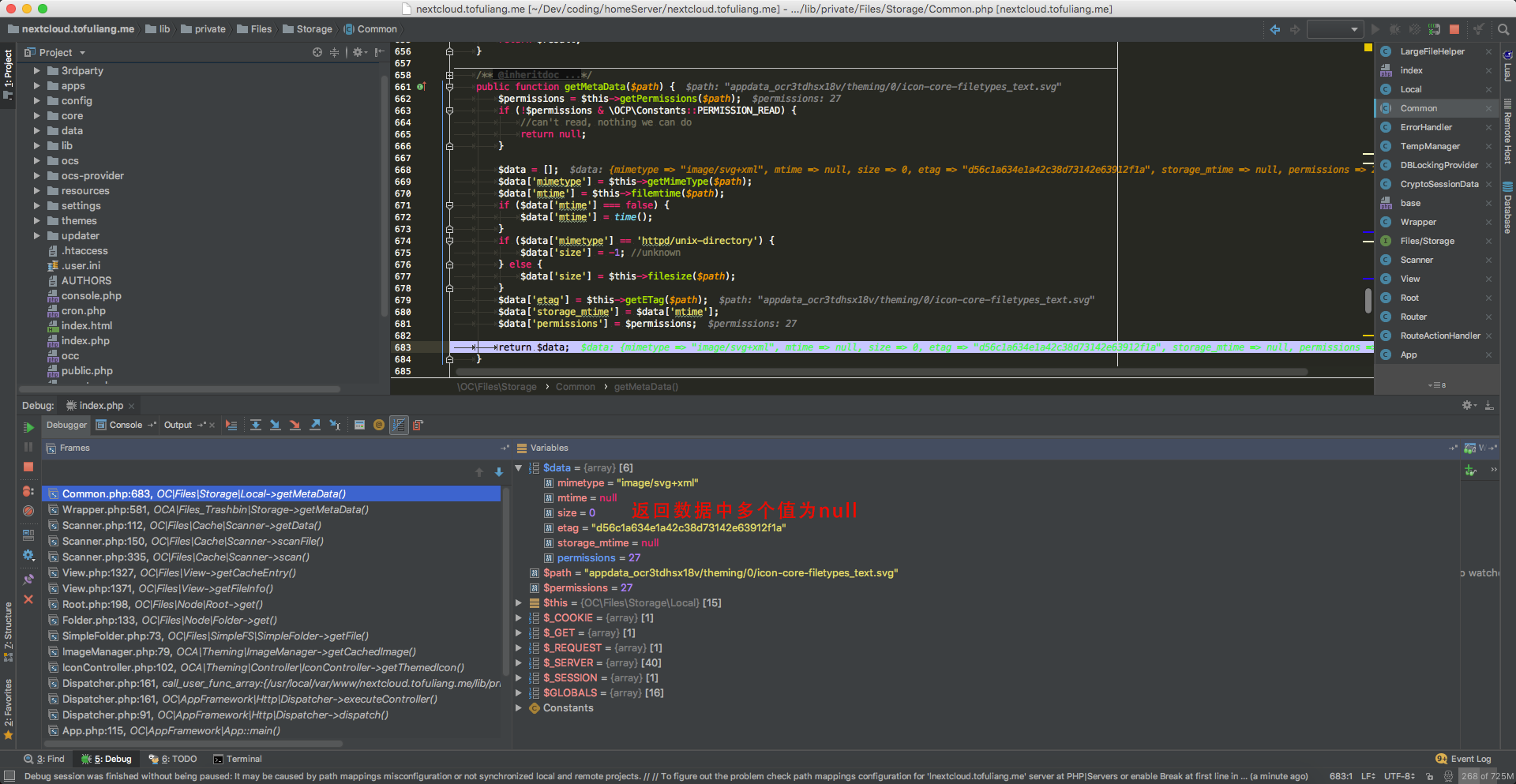The height and width of the screenshot is (784, 1516).
Task: Click the Step Out debugger icon
Action: (315, 426)
